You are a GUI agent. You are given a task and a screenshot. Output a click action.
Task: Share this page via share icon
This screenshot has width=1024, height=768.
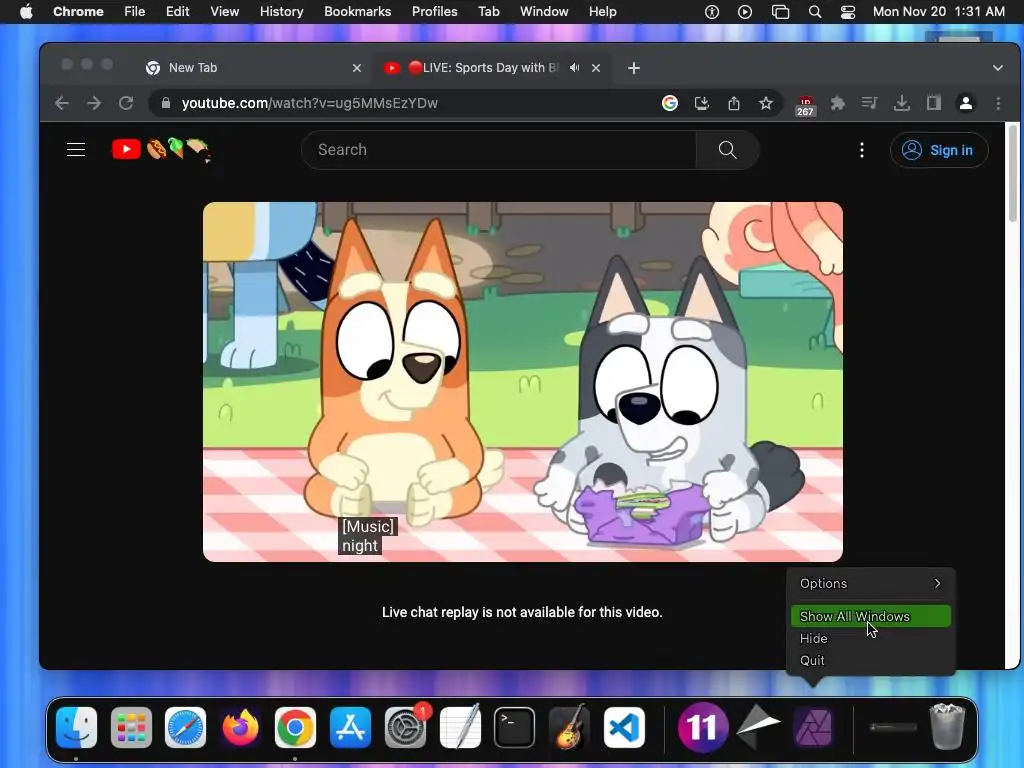(734, 103)
